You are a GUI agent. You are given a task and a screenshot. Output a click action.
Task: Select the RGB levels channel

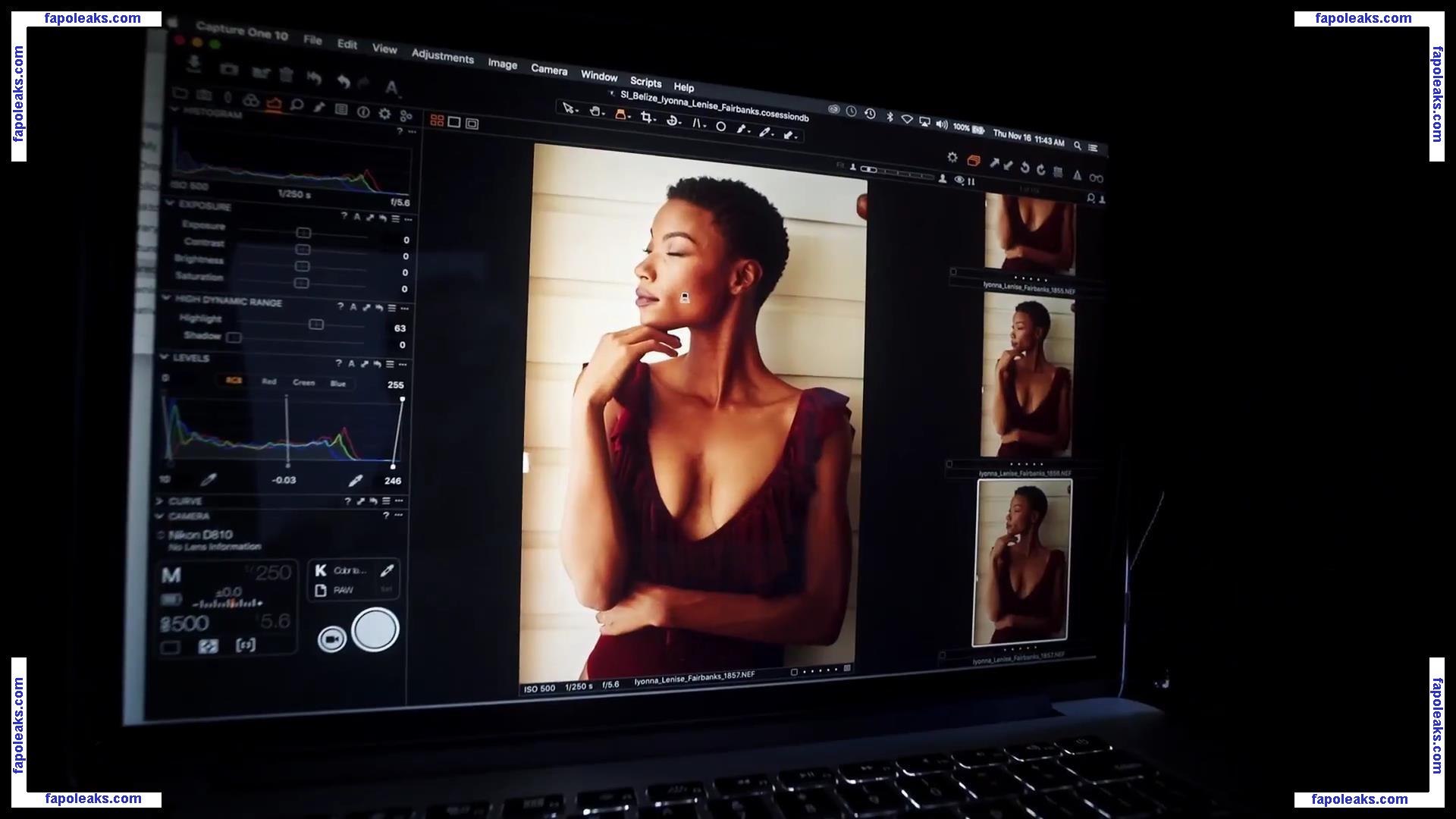point(234,381)
